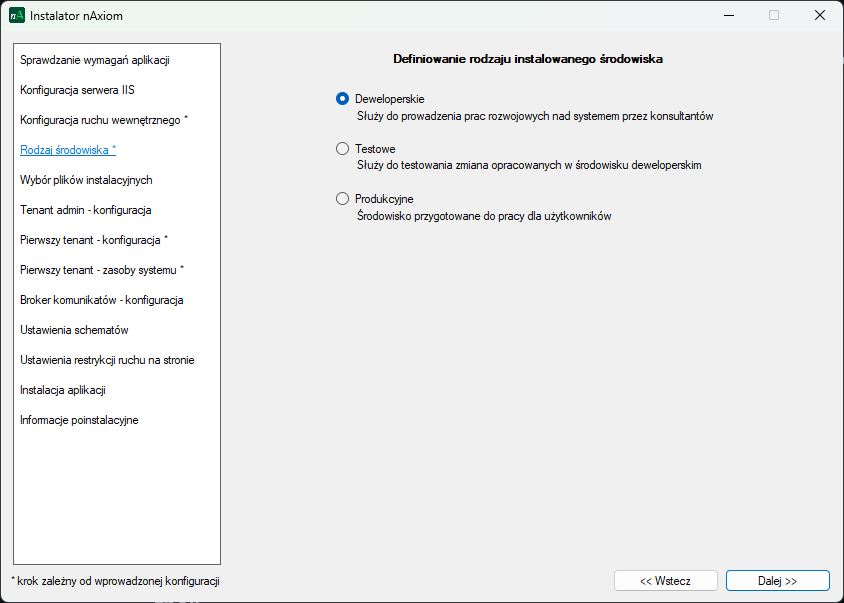Go back with << Wstecz button
The width and height of the screenshot is (844, 603).
(x=665, y=581)
